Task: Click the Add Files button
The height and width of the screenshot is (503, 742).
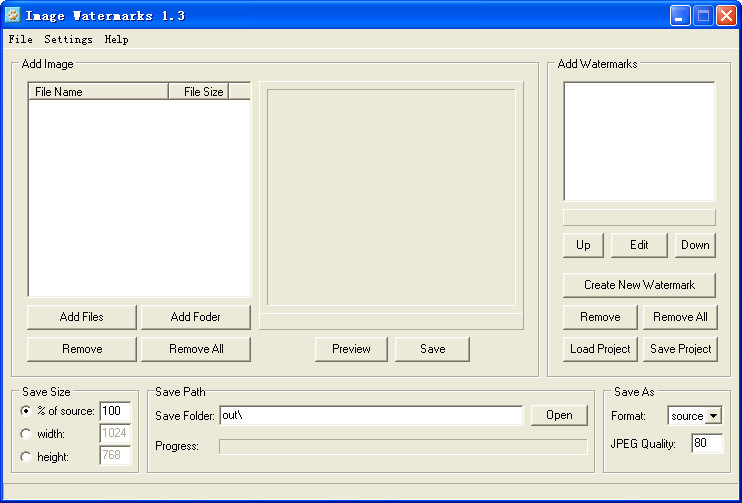Action: click(82, 317)
